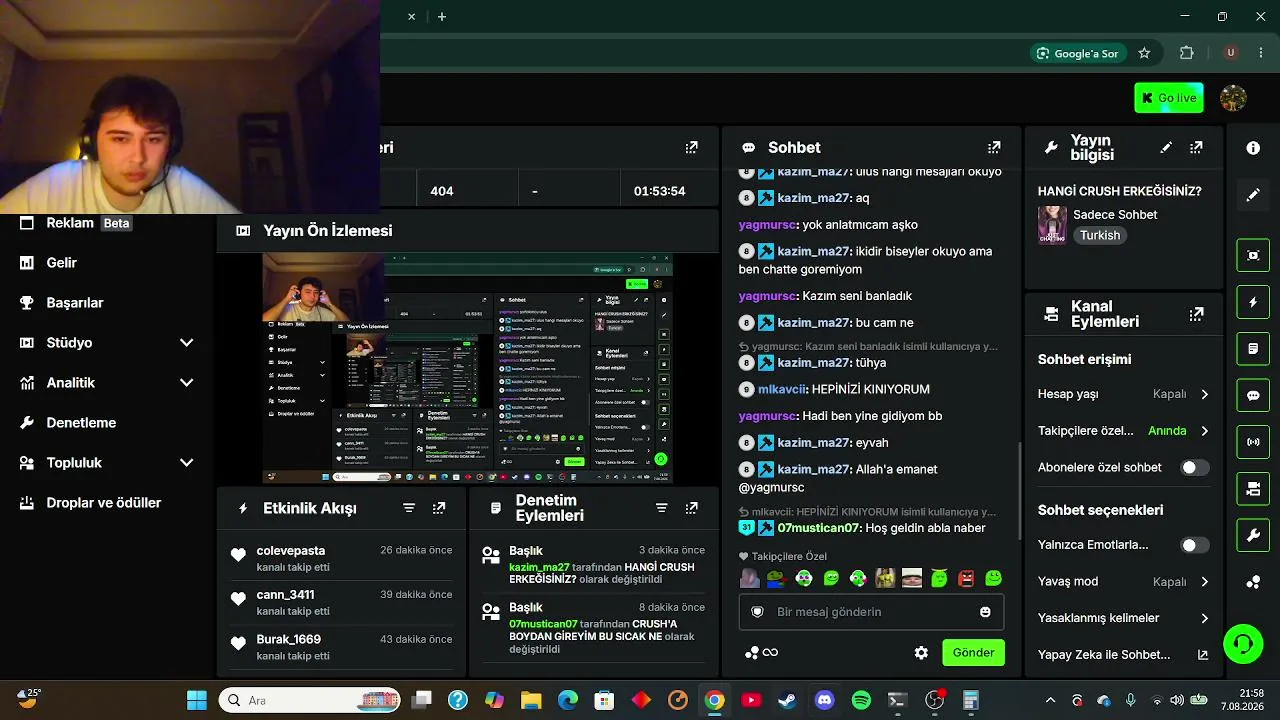Edit stream info with Yayın bilgisi pencil
Viewport: 1280px width, 720px height.
1166,147
